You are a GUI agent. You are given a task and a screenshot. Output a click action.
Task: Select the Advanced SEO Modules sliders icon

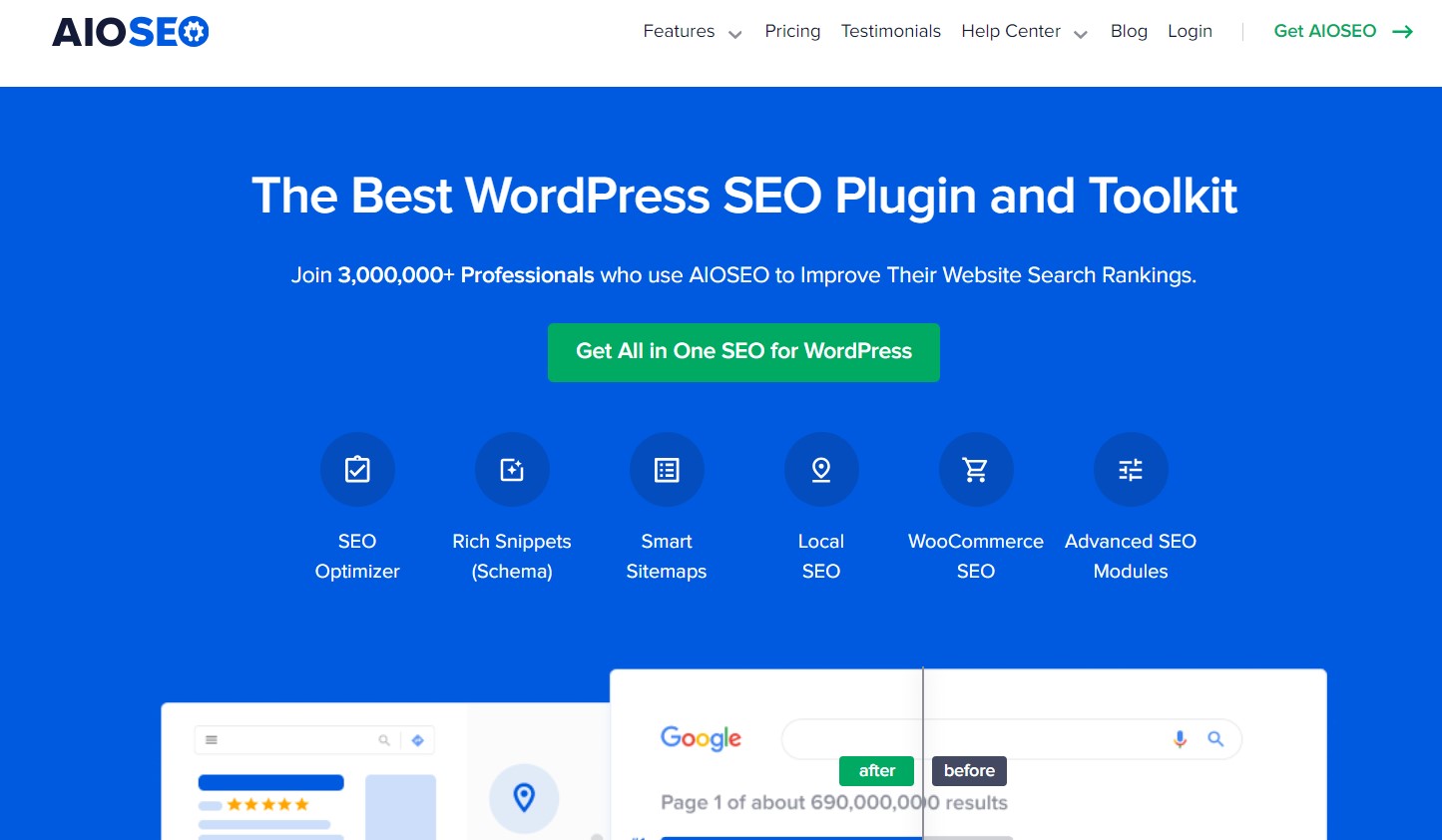click(1131, 469)
